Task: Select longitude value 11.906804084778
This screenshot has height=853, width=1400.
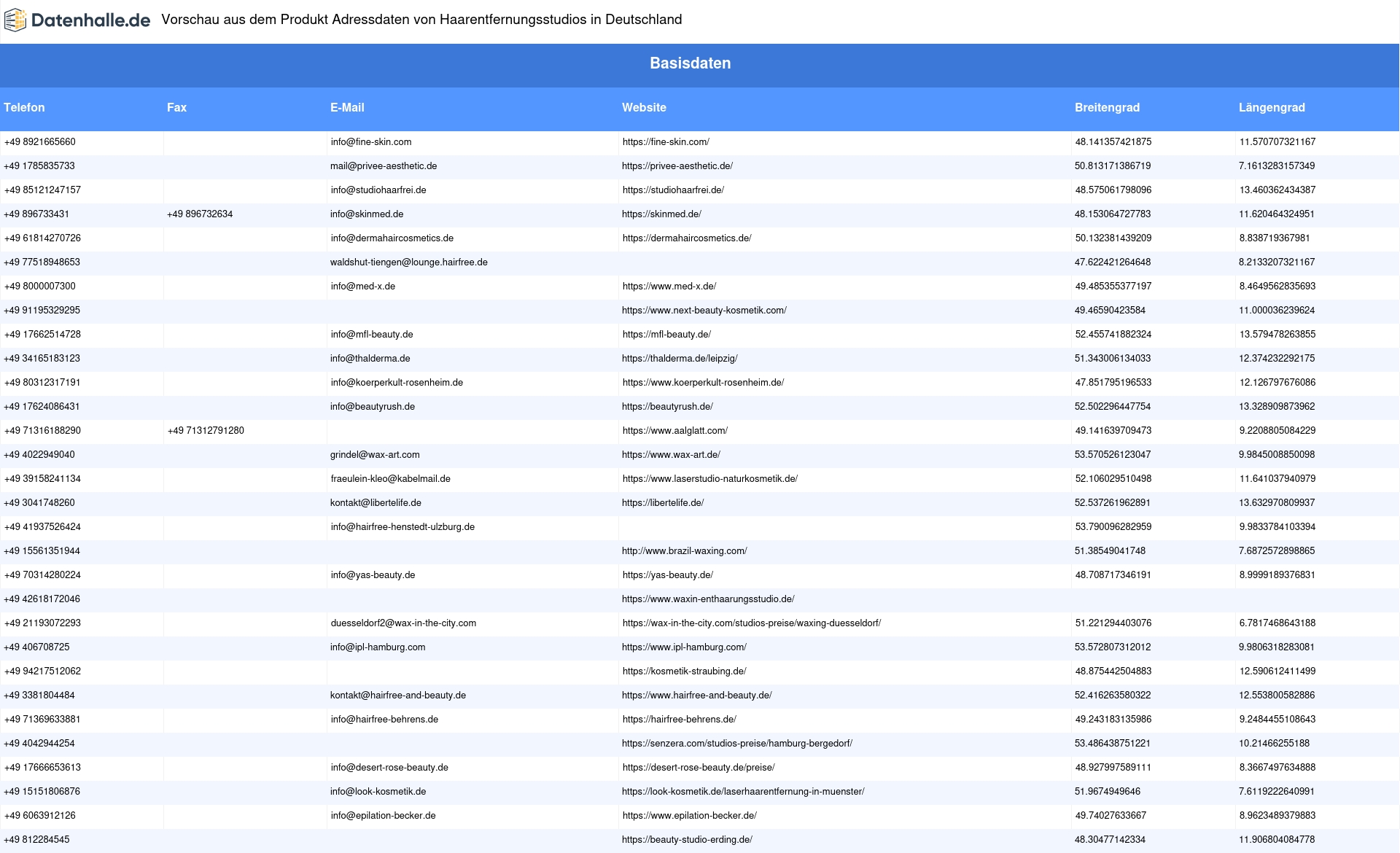Action: [x=1277, y=840]
